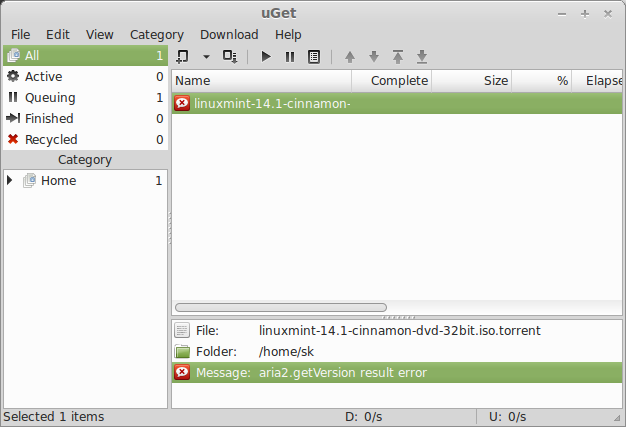Viewport: 626px width, 427px height.
Task: Click the New Download toolbar icon
Action: click(x=182, y=57)
